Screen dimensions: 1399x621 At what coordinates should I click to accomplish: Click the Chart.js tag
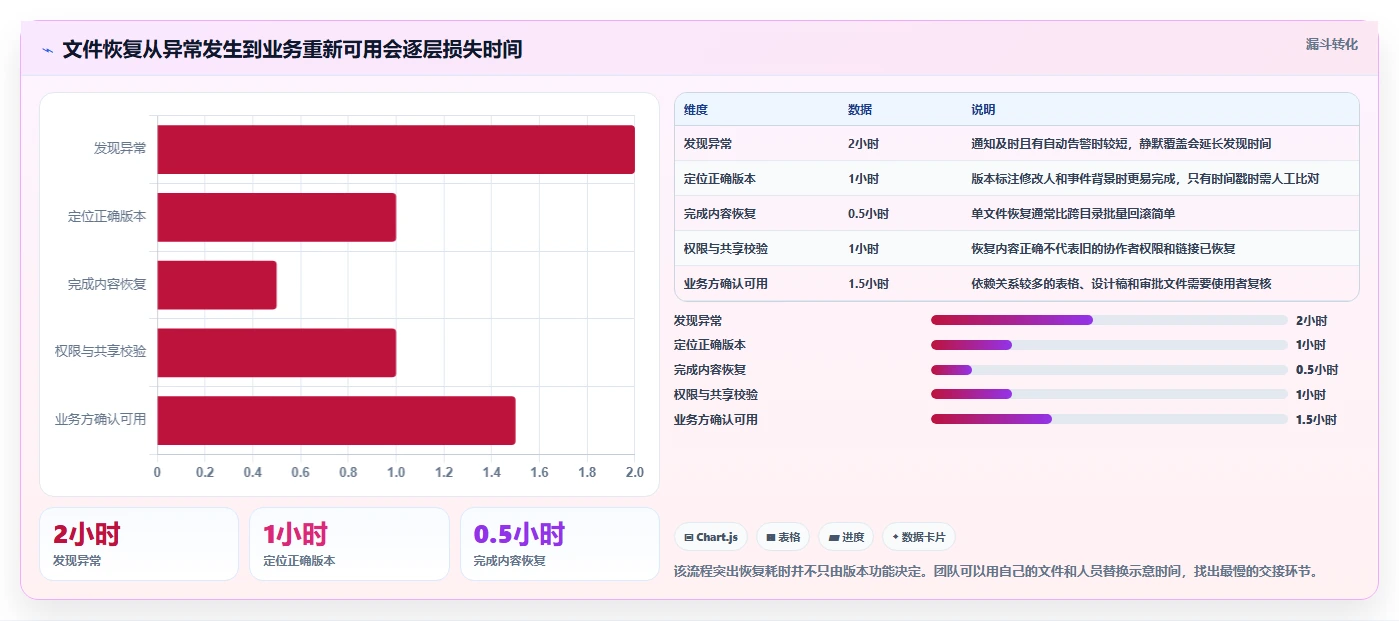pos(711,537)
